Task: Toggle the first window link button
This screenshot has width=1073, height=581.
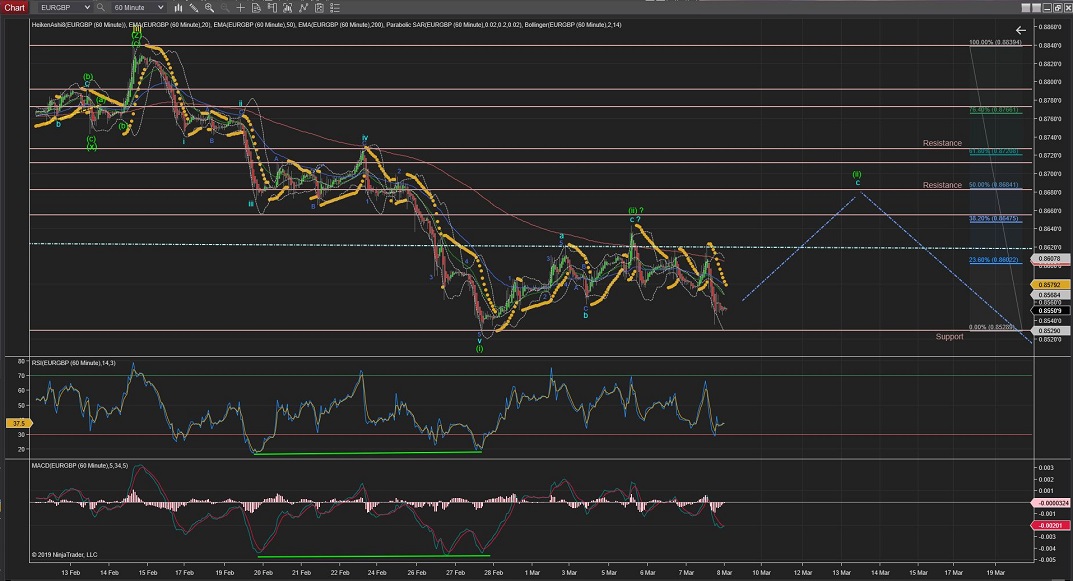Action: (x=1026, y=8)
